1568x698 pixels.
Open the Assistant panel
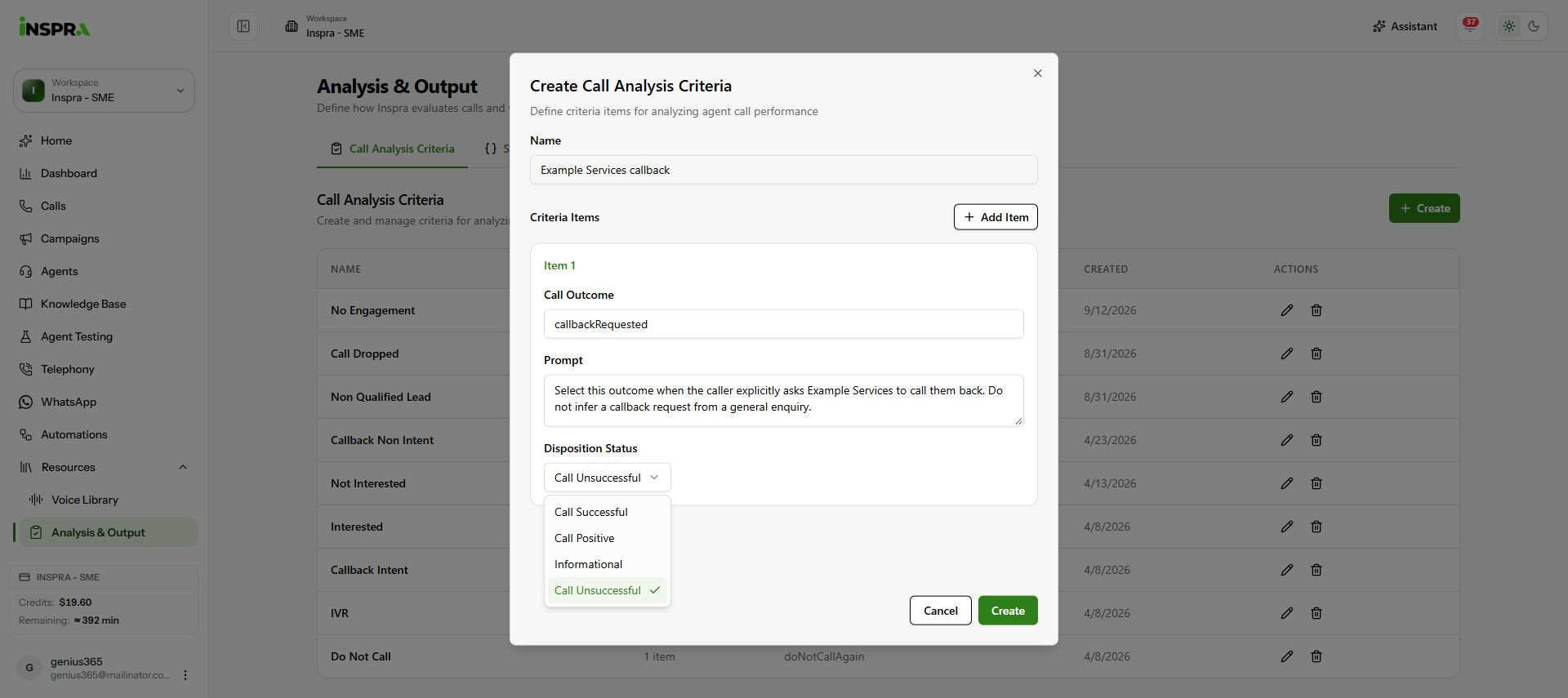(1405, 26)
